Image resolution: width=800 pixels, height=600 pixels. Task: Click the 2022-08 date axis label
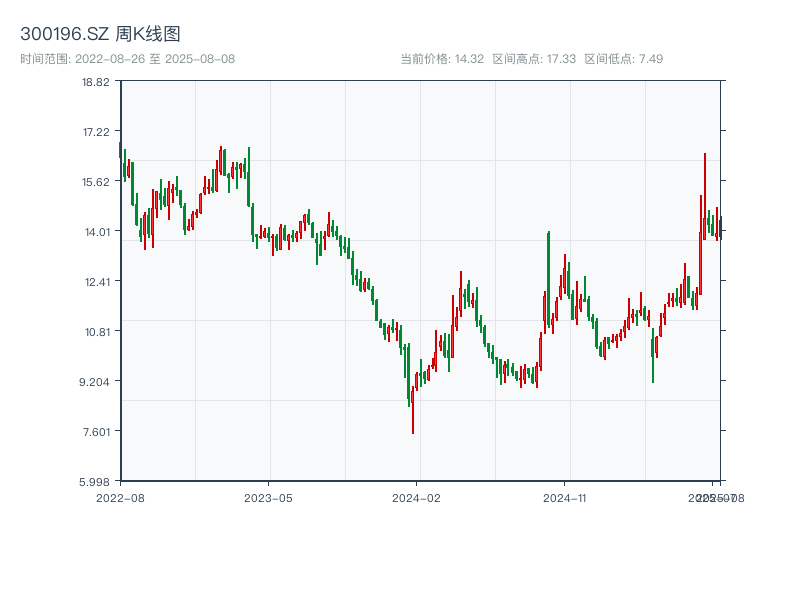(x=120, y=497)
